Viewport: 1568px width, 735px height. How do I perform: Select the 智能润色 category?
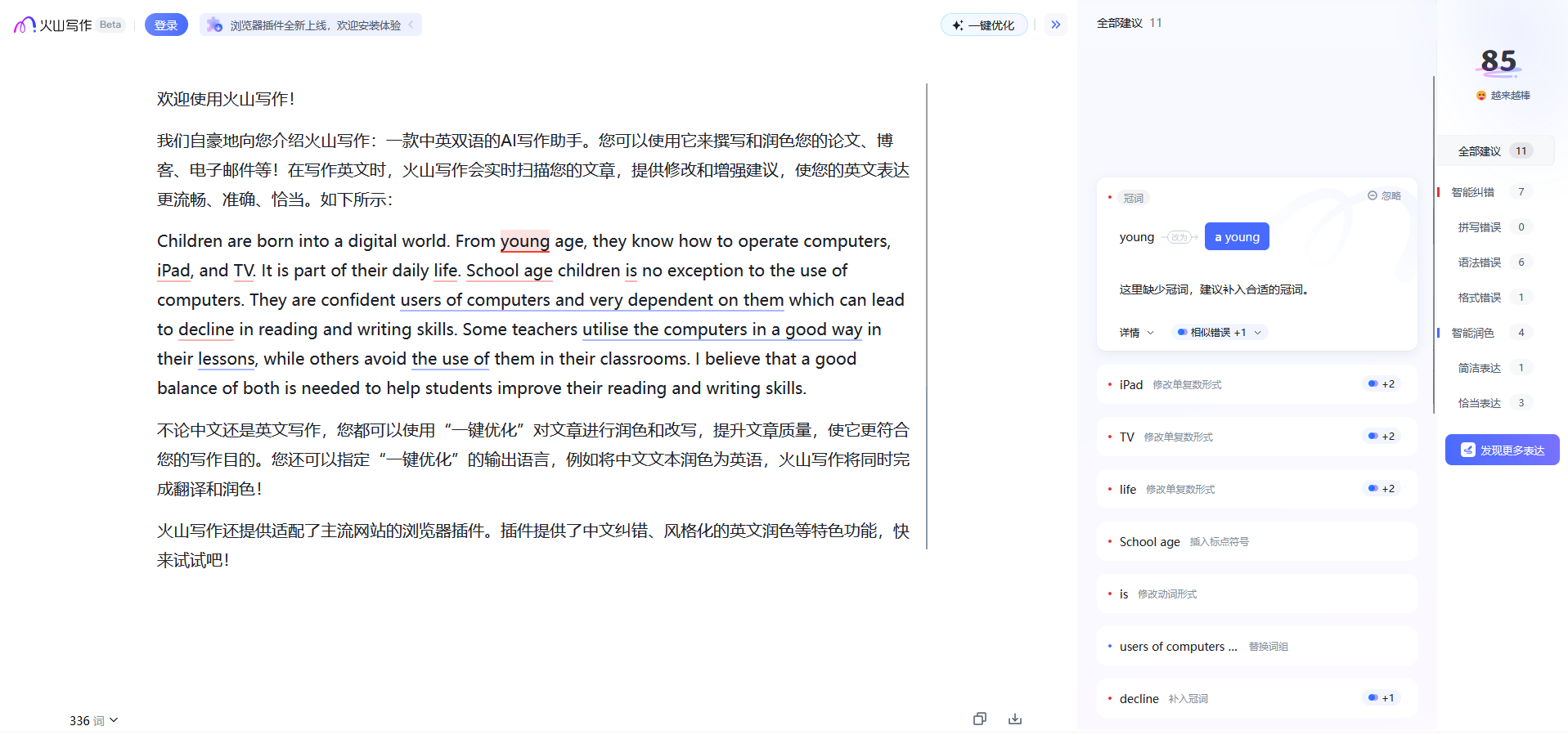[x=1487, y=333]
